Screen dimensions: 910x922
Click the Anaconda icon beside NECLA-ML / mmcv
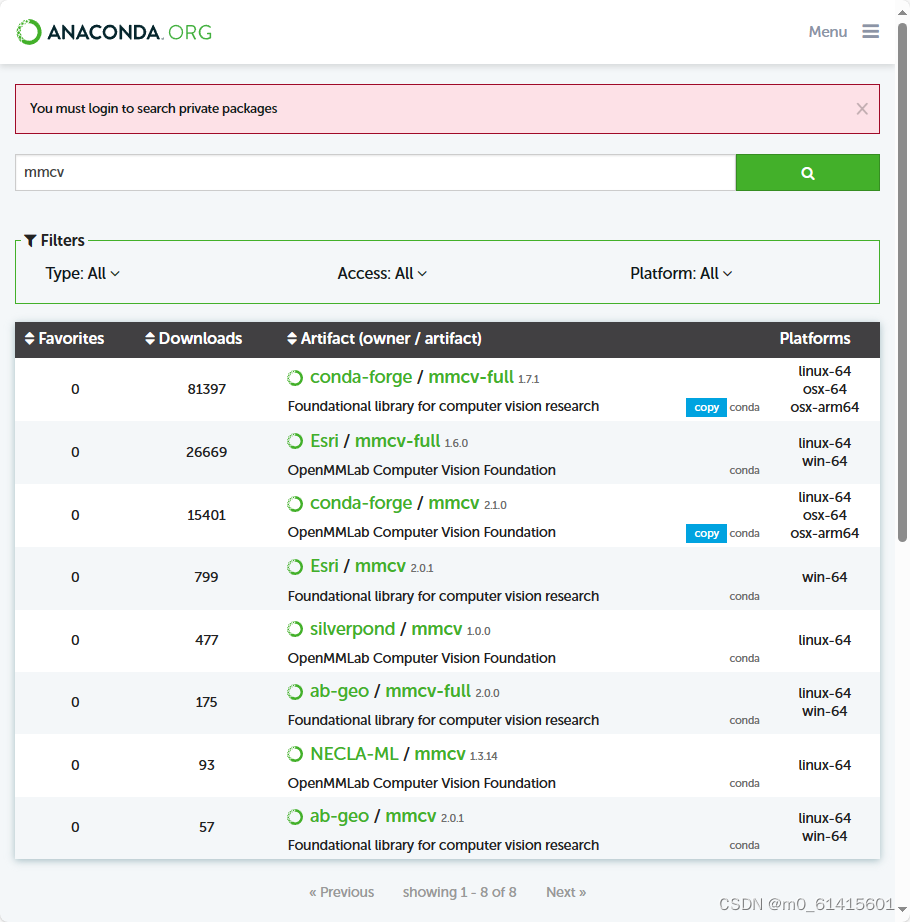pos(295,754)
